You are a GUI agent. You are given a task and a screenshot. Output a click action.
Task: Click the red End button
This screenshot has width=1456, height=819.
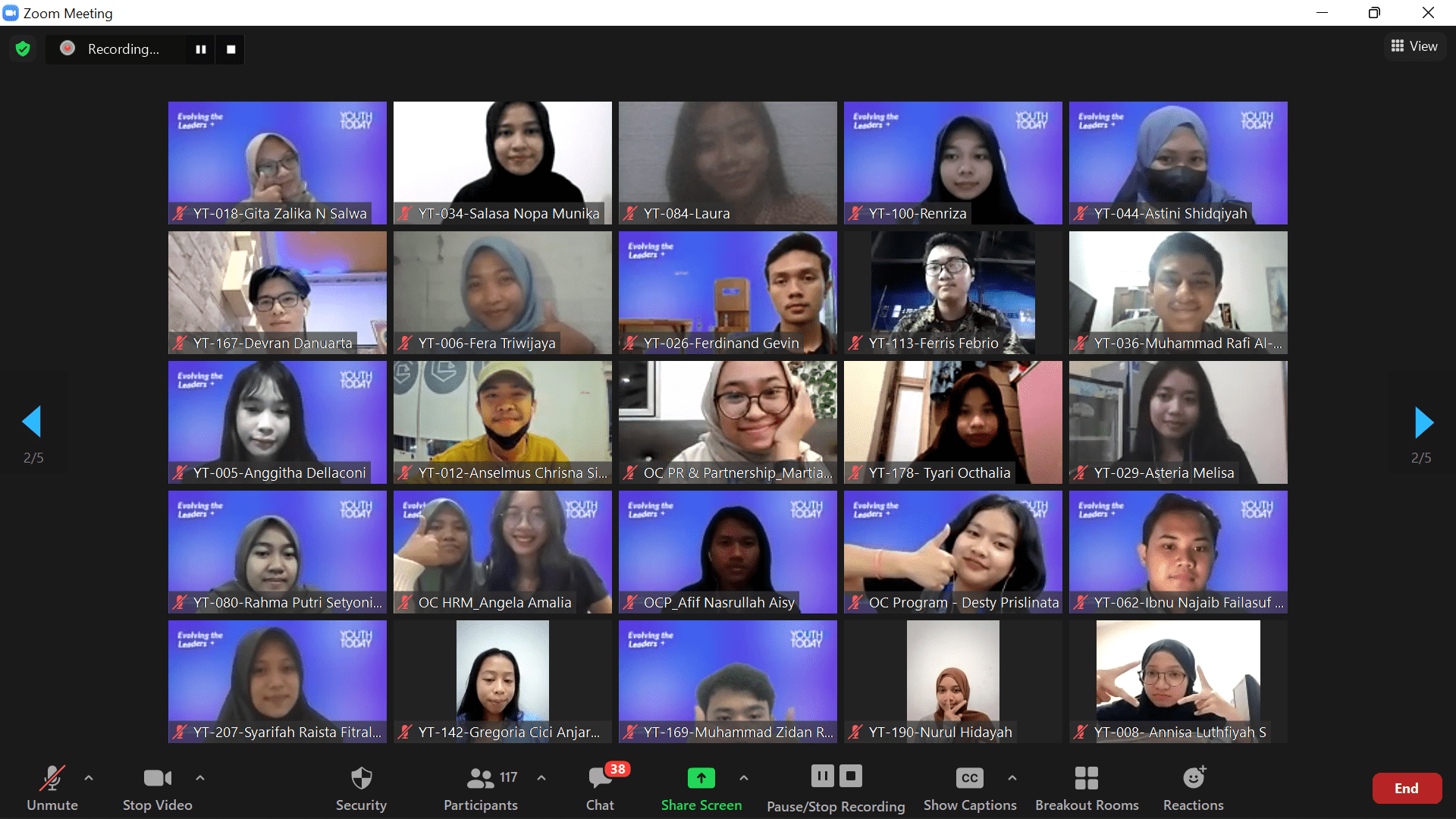[x=1407, y=789]
